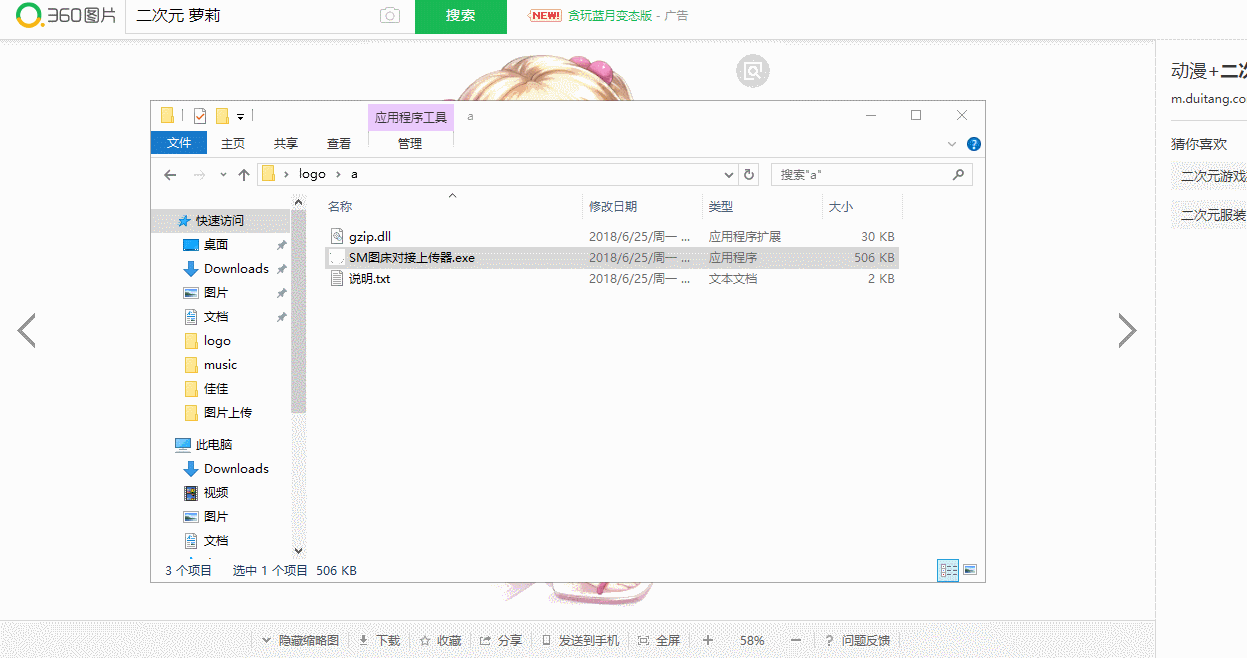Viewport: 1247px width, 658px height.
Task: Open search-by-image camera icon
Action: 389,15
